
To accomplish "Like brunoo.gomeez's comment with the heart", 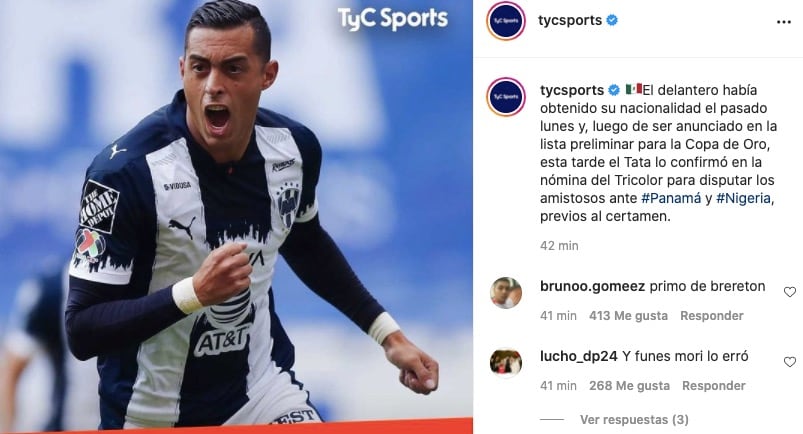I will pos(790,292).
